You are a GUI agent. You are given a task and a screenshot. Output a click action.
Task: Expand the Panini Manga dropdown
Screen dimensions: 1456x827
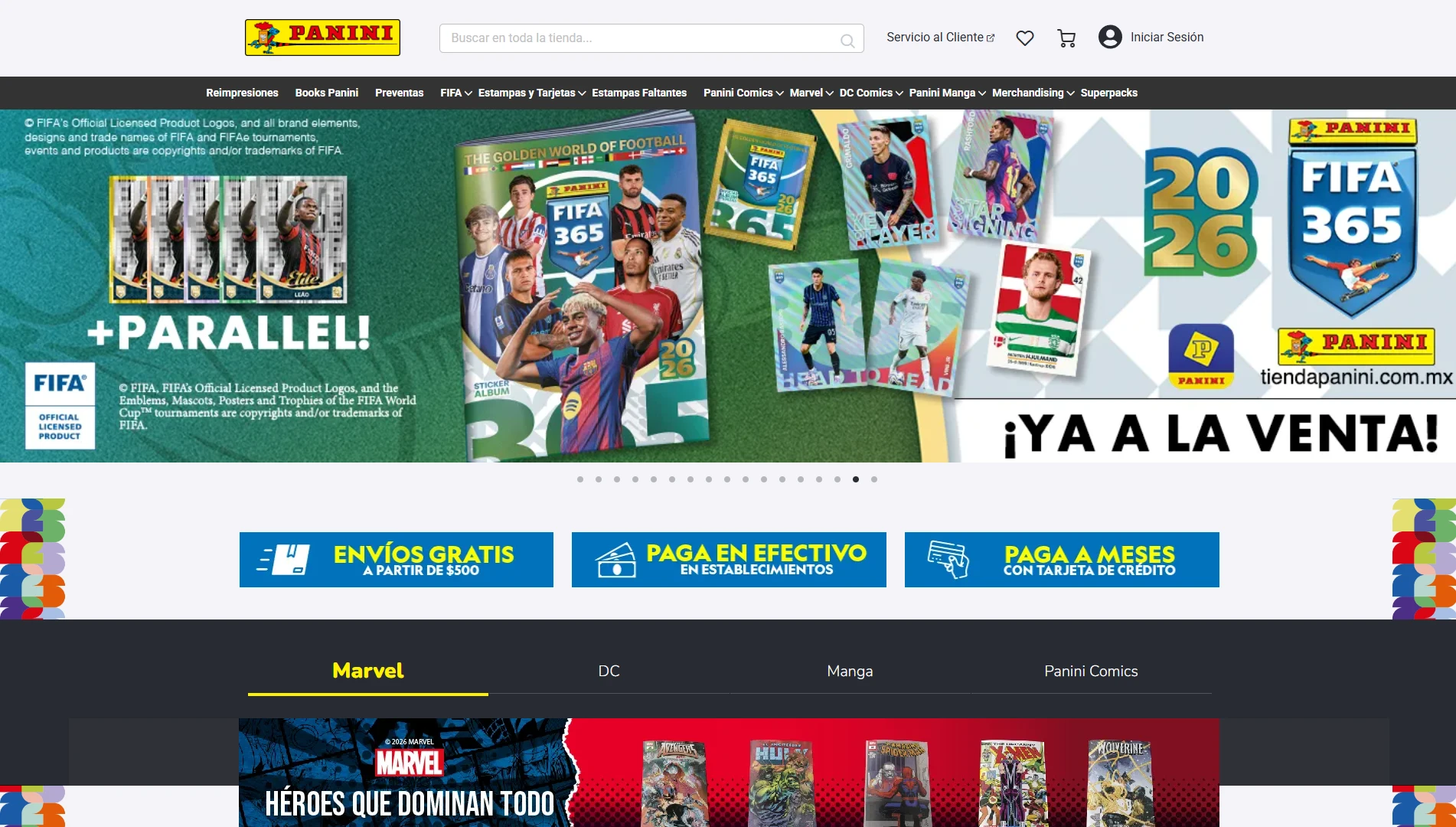948,93
